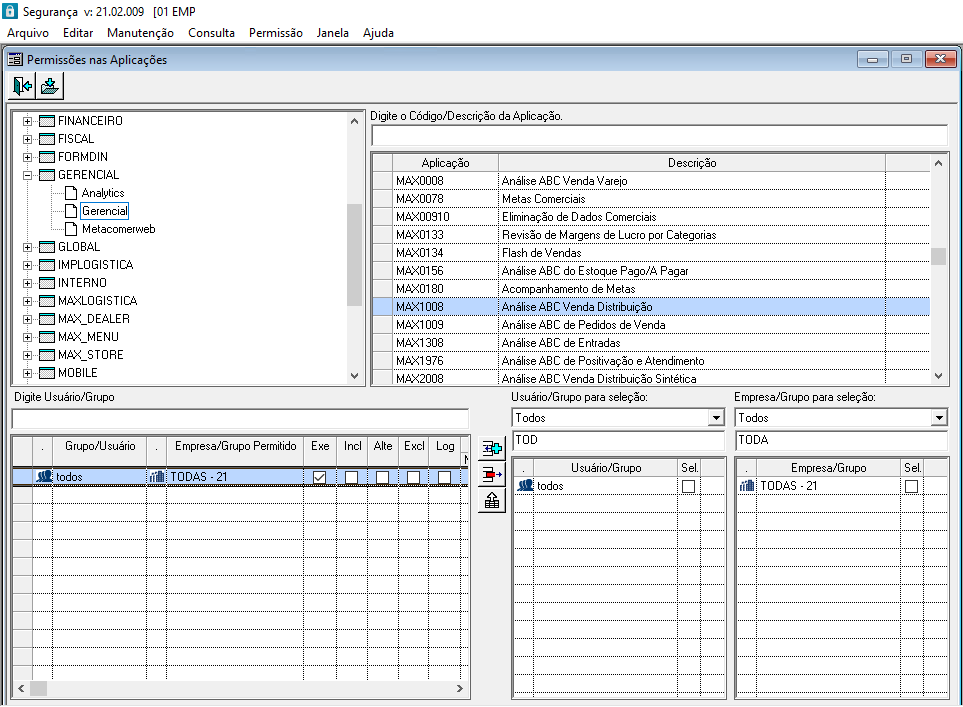This screenshot has height=707, width=963.
Task: Click the permissions grid horizontal scrollbar thumb
Action: click(39, 689)
